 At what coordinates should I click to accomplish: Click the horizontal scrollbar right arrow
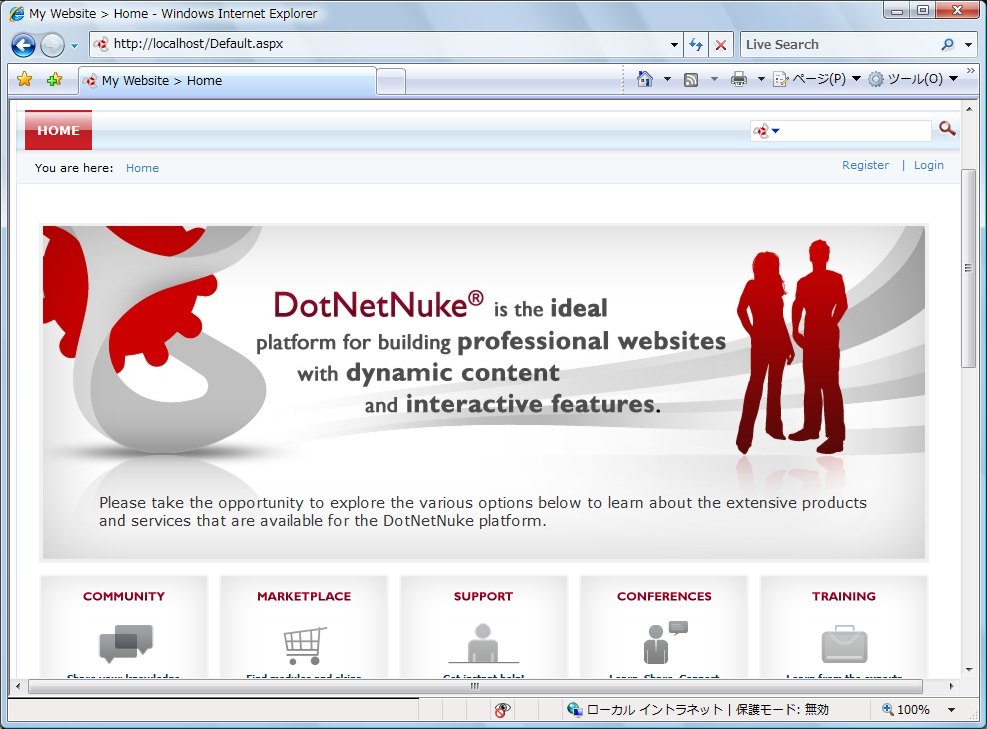pos(951,686)
